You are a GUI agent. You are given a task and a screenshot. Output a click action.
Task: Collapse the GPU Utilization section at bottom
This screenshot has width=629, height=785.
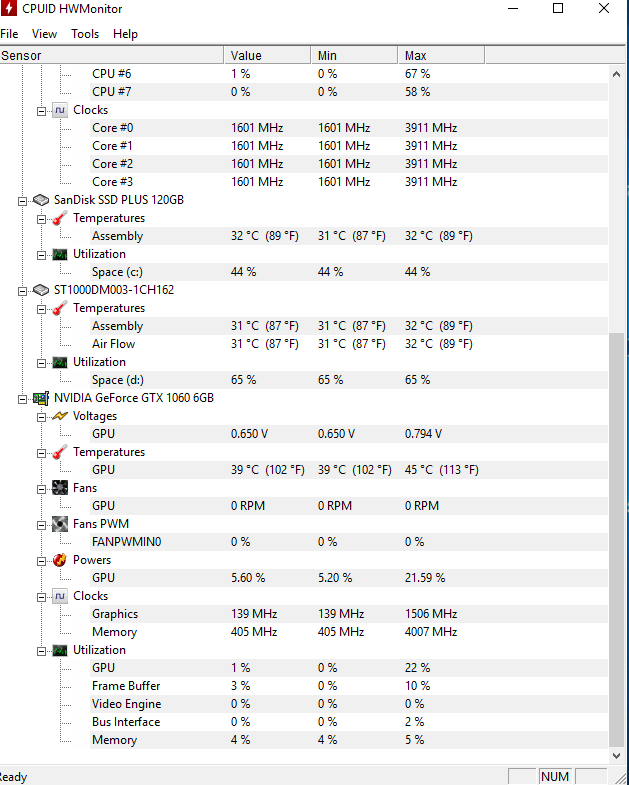(x=41, y=650)
